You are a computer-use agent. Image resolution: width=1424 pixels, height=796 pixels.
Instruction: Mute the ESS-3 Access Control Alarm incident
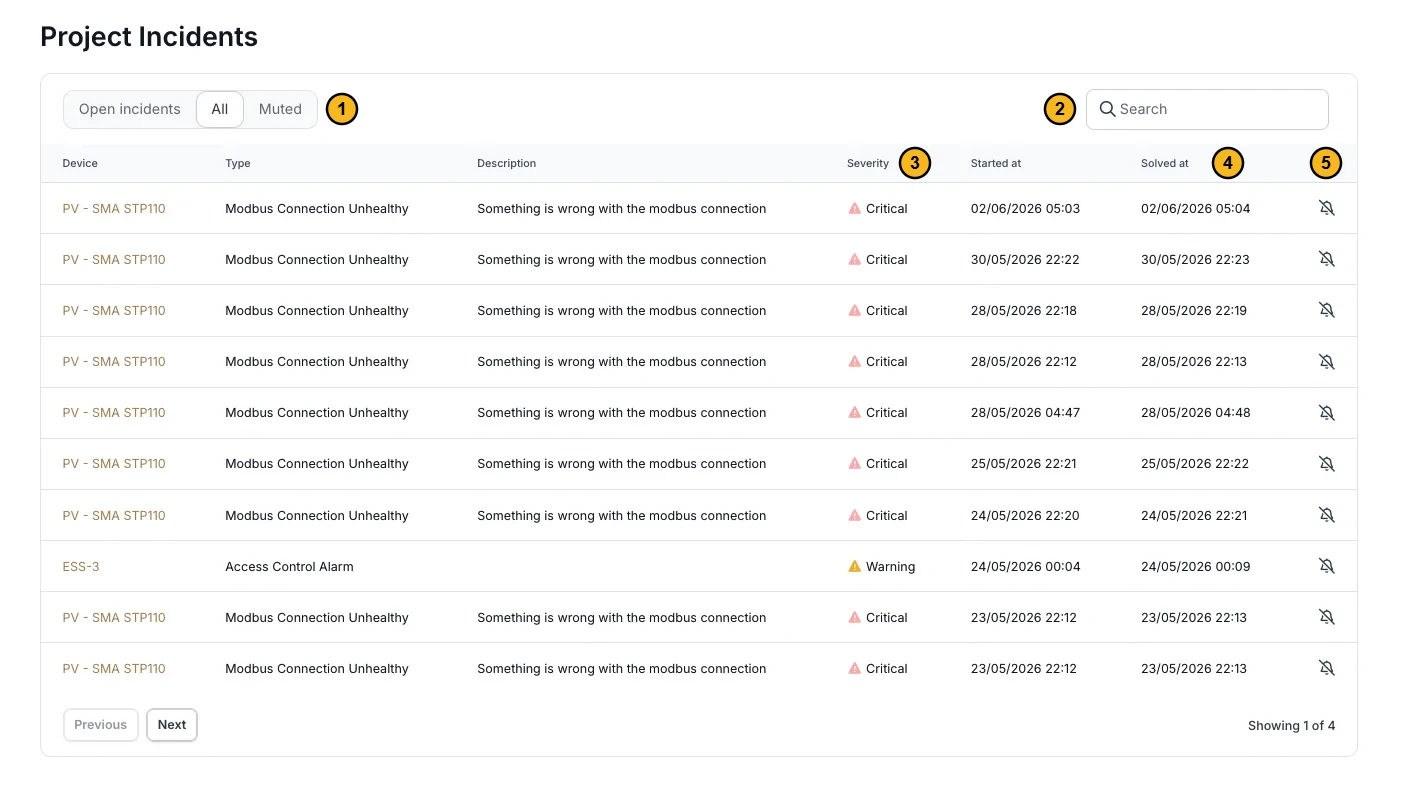coord(1326,566)
